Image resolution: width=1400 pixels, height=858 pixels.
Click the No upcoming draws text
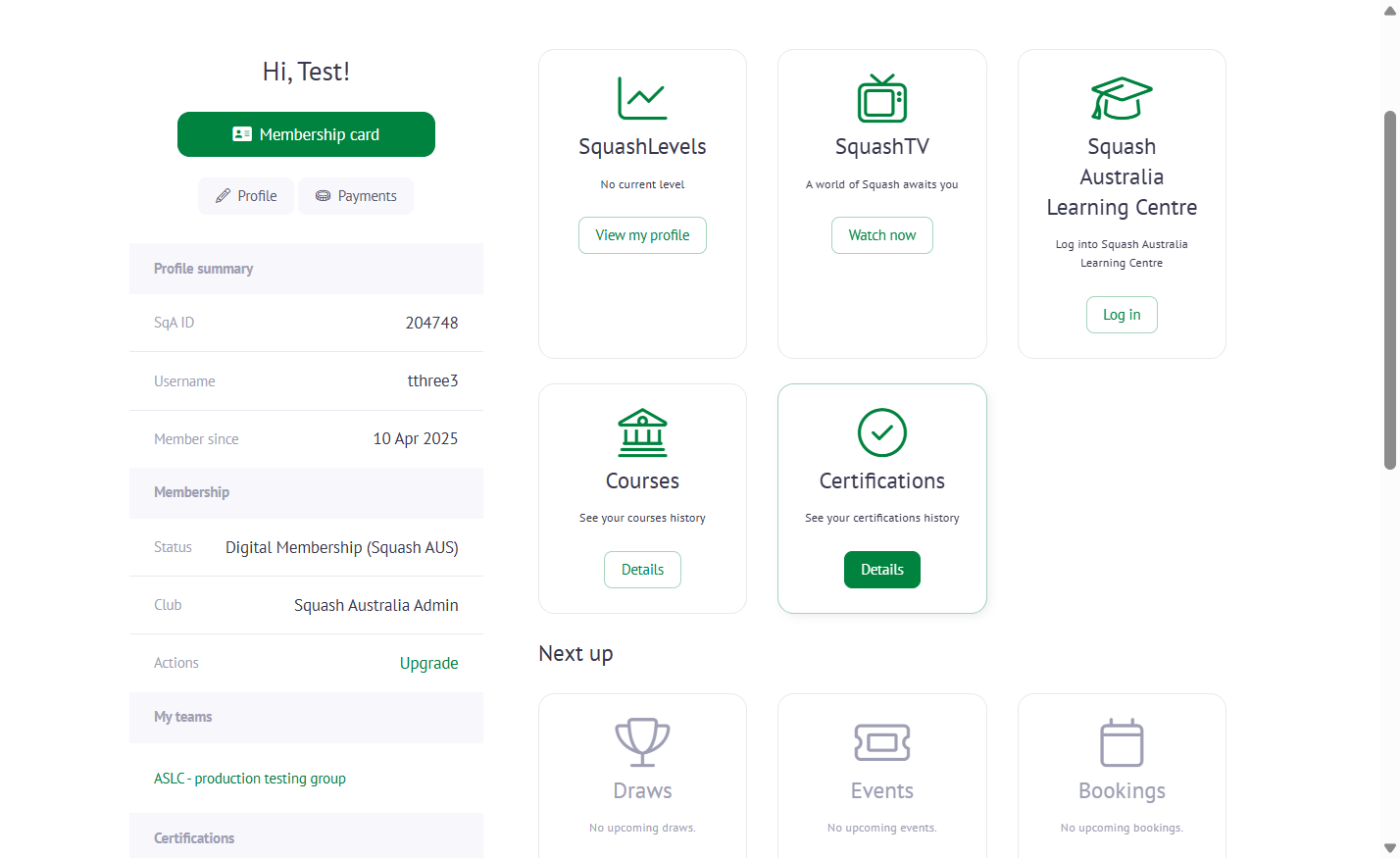click(642, 828)
